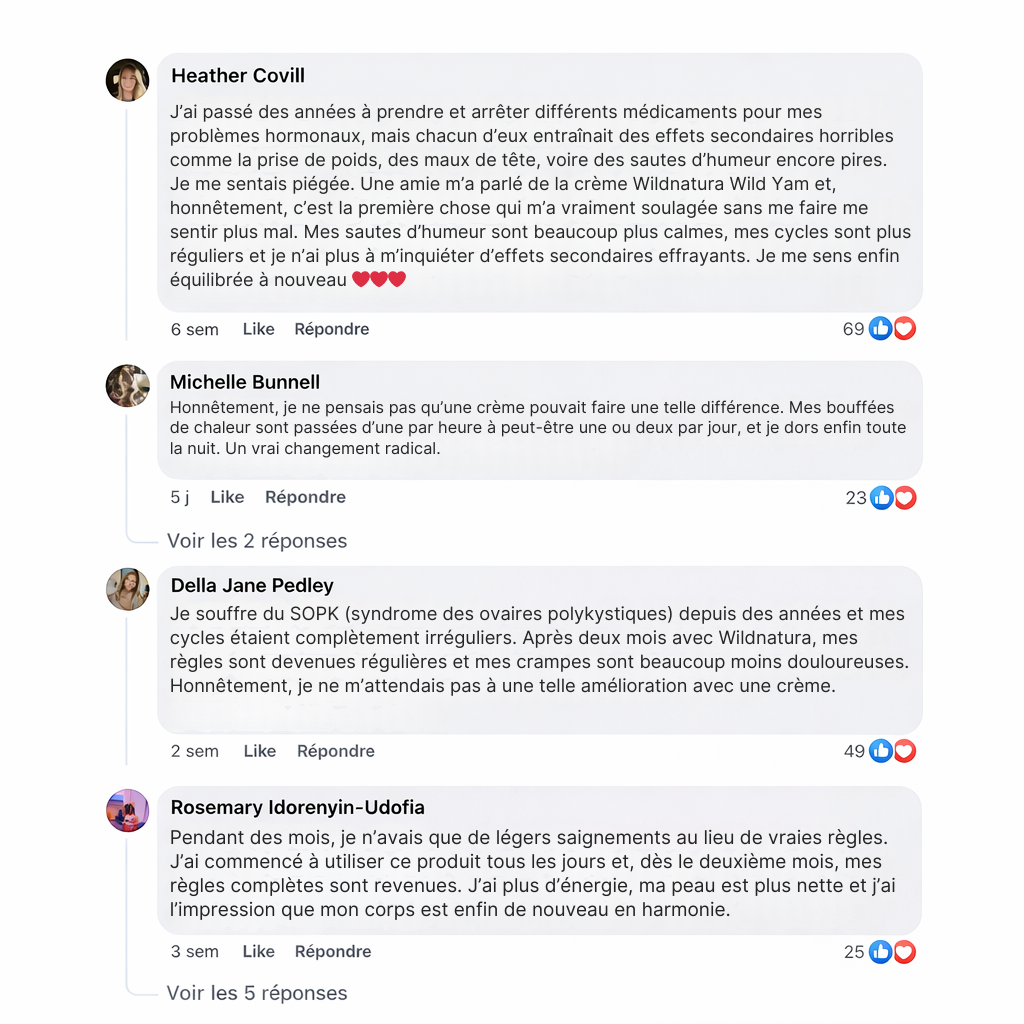1024x1024 pixels.
Task: Click heart reaction icon on Rosemary's comment
Action: 904,952
